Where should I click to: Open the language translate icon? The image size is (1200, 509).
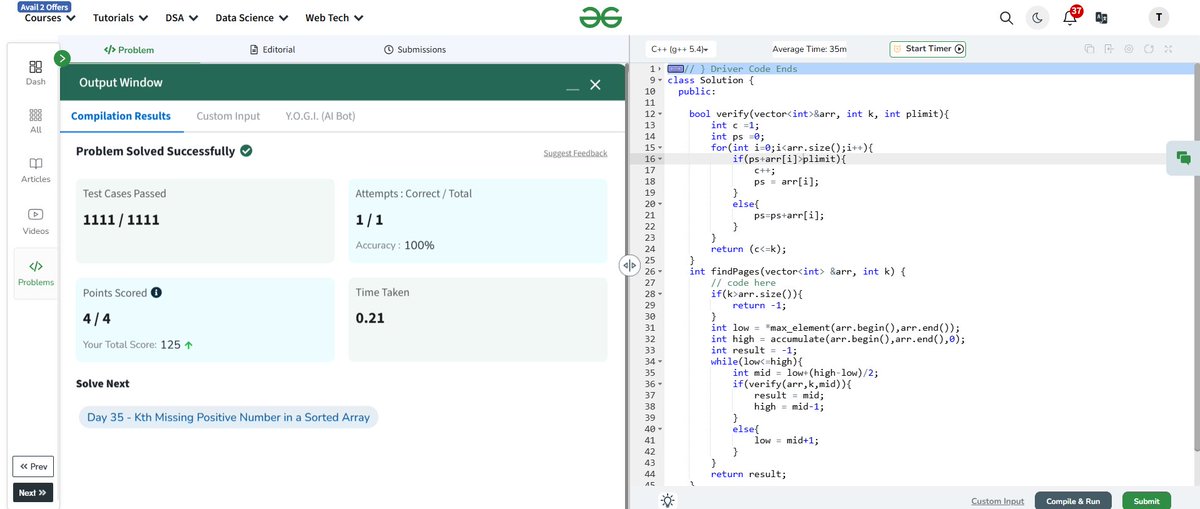point(1101,18)
